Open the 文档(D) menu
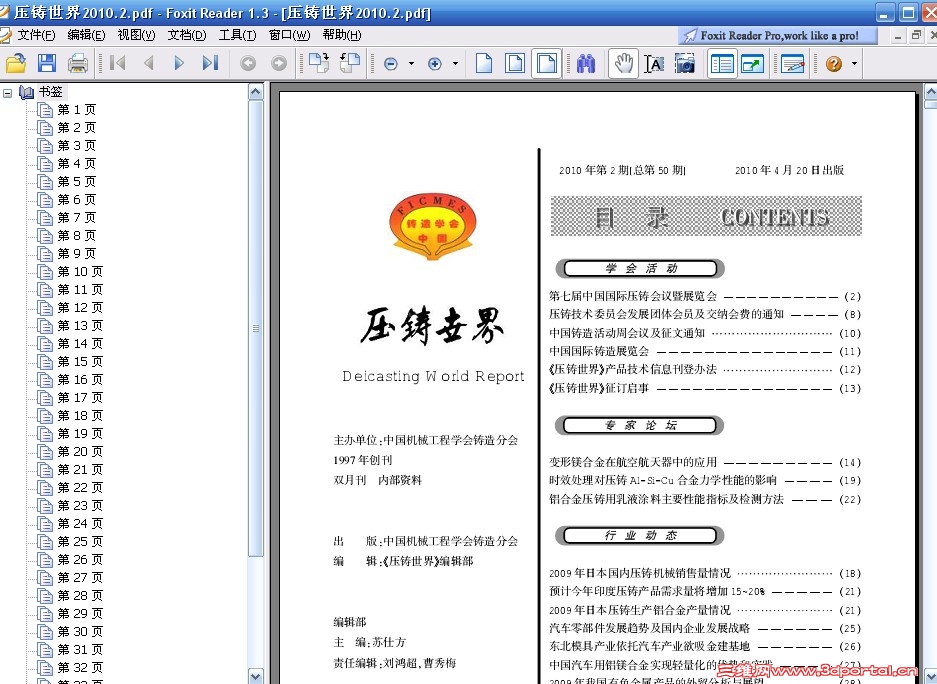 (187, 35)
